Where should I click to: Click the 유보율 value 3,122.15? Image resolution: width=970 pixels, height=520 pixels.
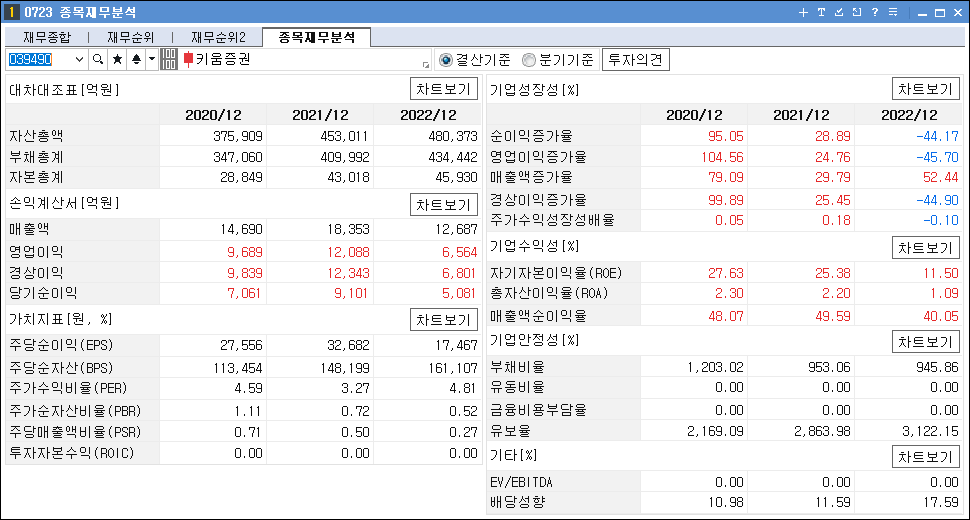[x=930, y=431]
